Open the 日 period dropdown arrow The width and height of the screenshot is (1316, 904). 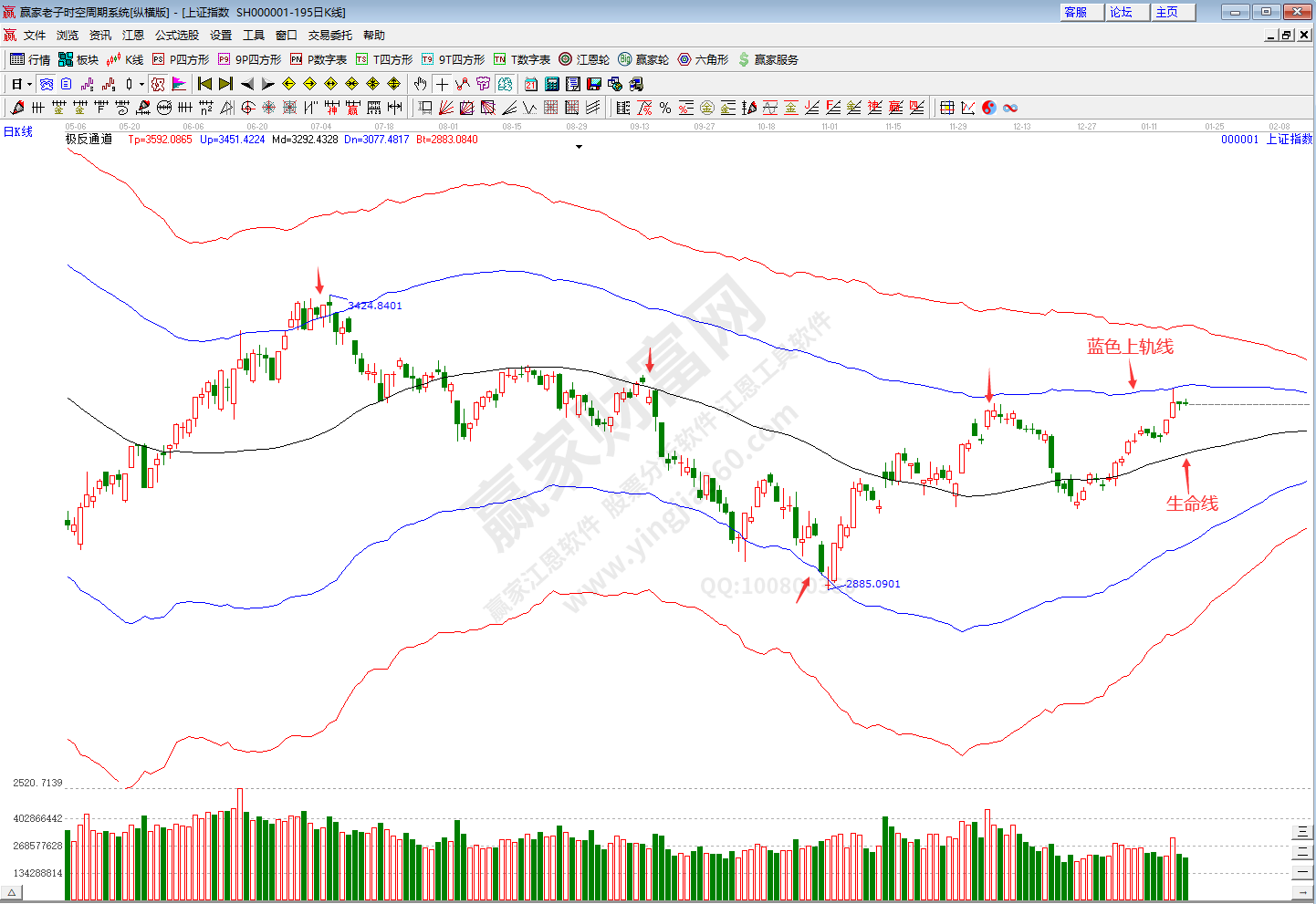pos(29,84)
